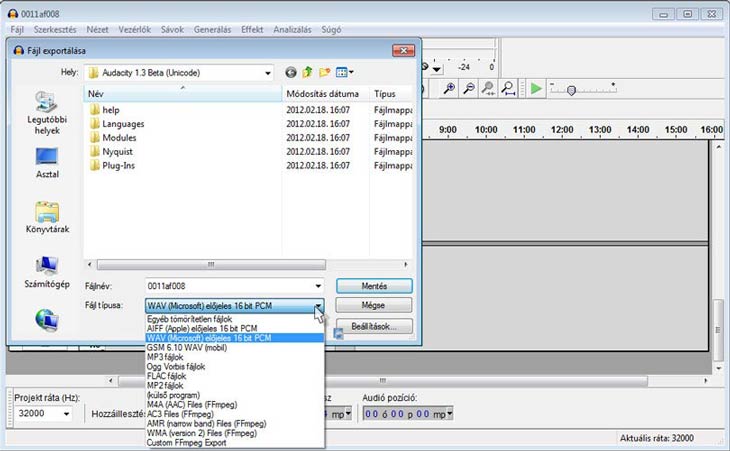Click the back navigation arrow in dialog
This screenshot has height=451, width=730.
click(x=291, y=72)
